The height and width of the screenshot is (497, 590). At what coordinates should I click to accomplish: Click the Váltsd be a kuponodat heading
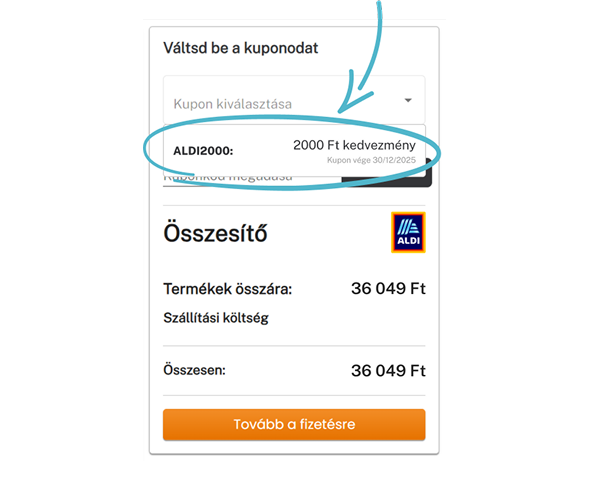click(241, 48)
